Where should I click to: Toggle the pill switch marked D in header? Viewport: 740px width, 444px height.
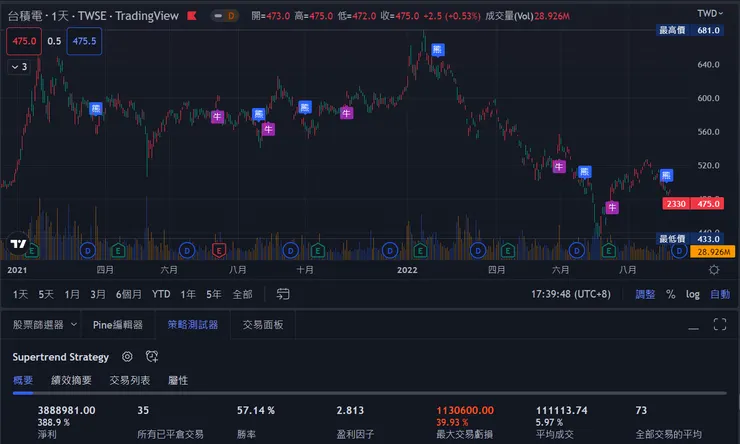(x=224, y=16)
